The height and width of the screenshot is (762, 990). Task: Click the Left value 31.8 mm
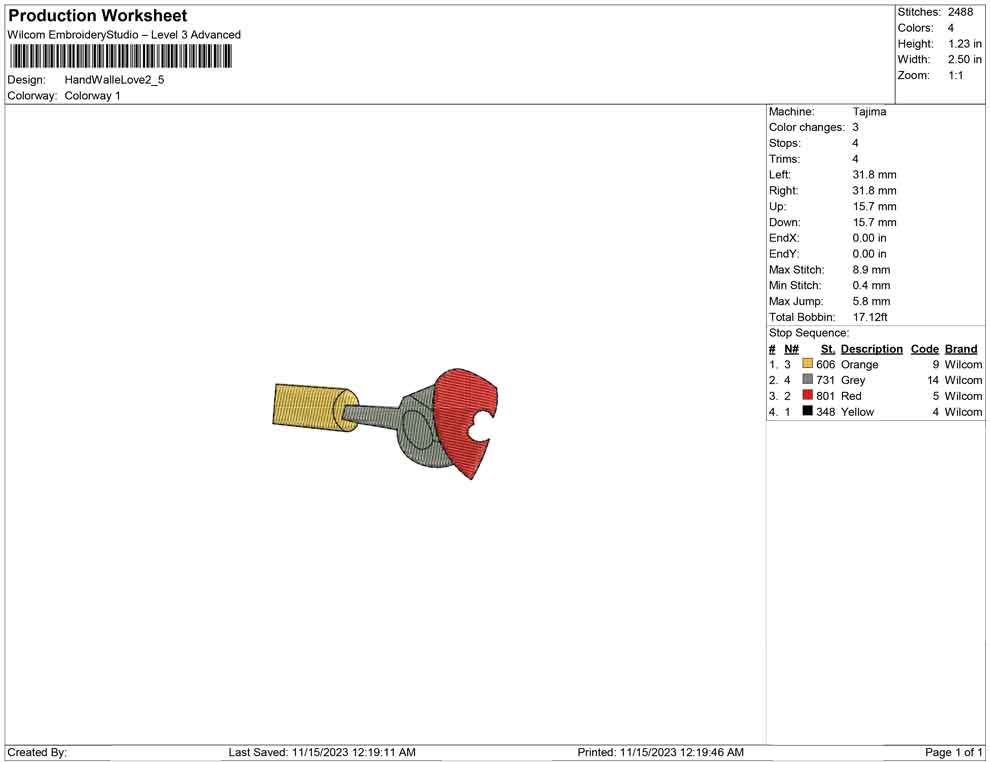(x=874, y=175)
